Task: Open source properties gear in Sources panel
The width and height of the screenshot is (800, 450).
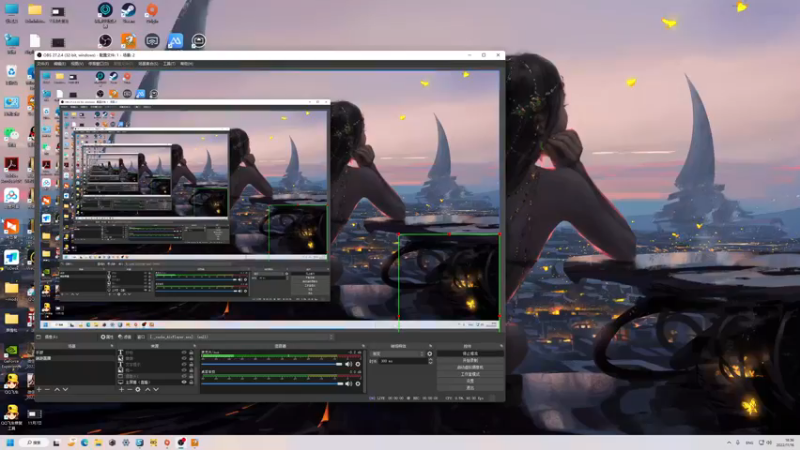Action: 138,389
